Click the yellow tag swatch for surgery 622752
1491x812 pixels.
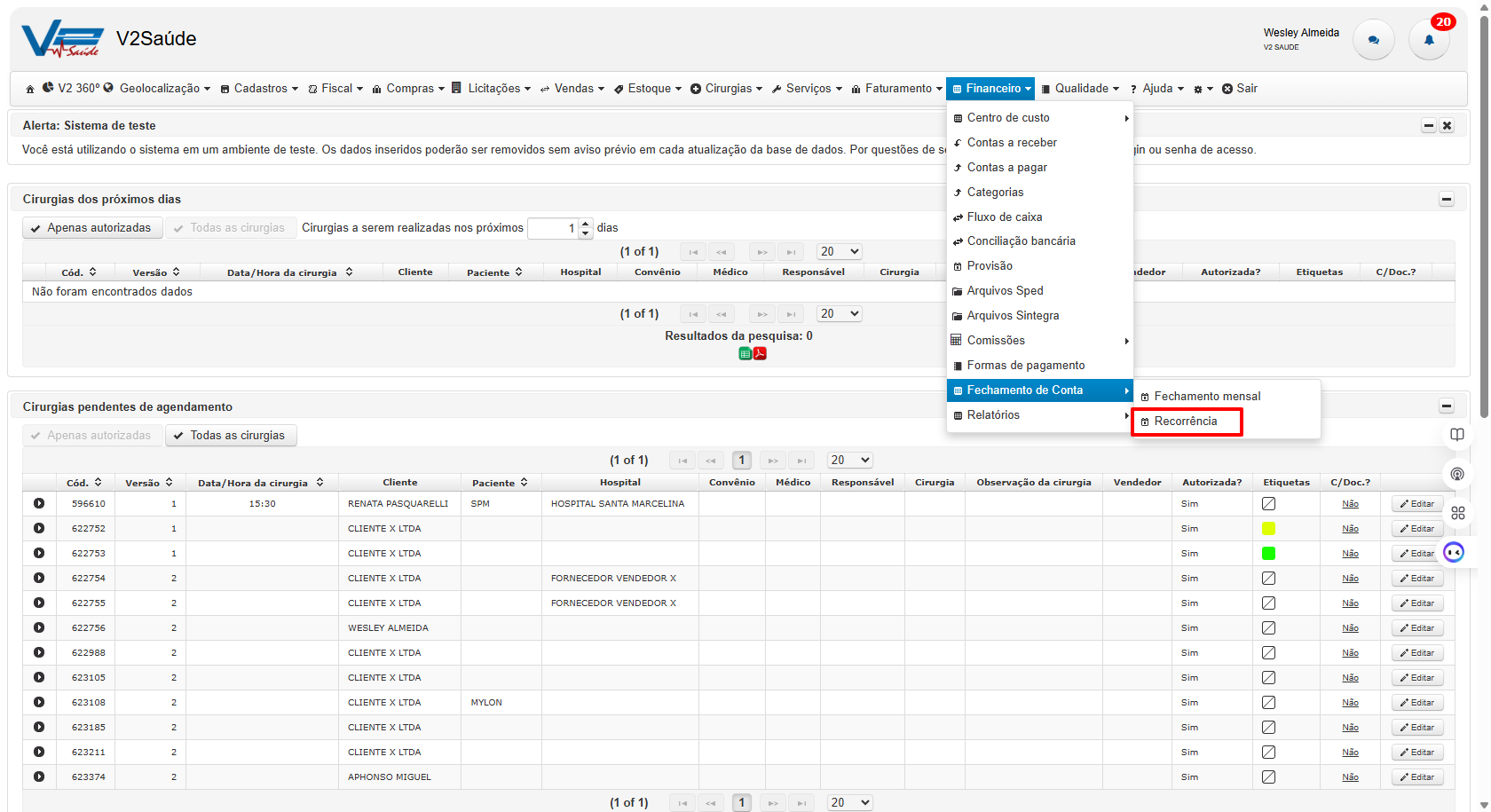tap(1268, 528)
